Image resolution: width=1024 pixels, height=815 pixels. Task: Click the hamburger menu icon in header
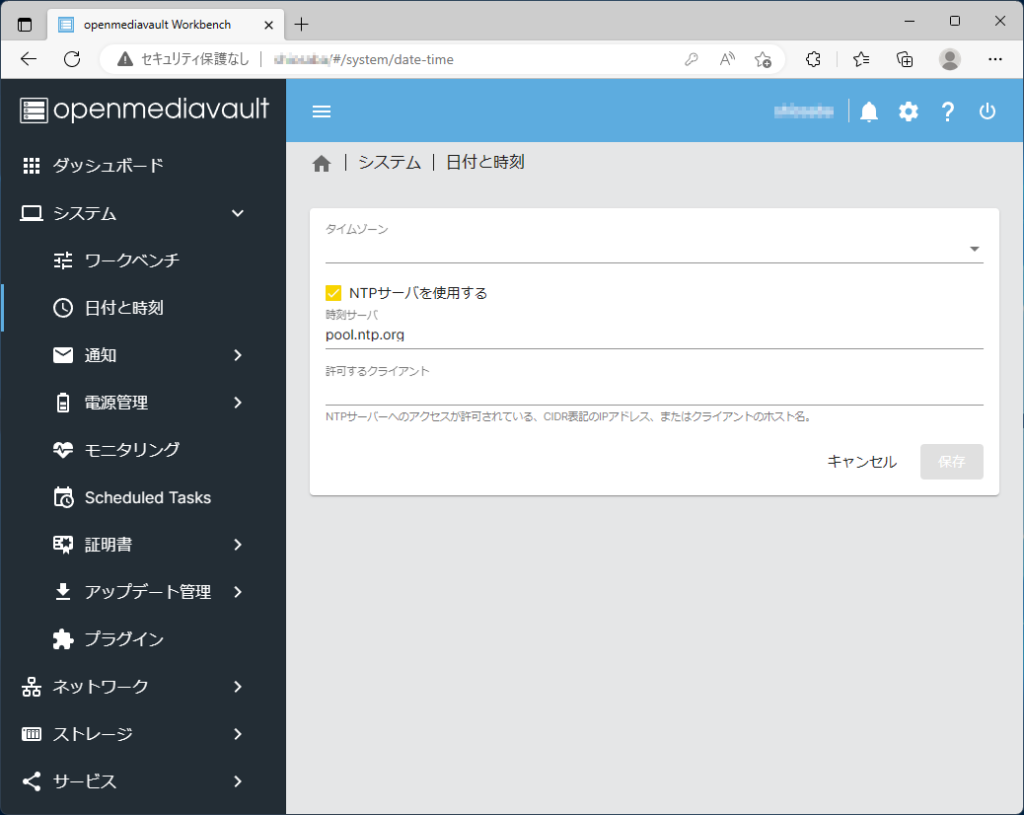tap(321, 111)
